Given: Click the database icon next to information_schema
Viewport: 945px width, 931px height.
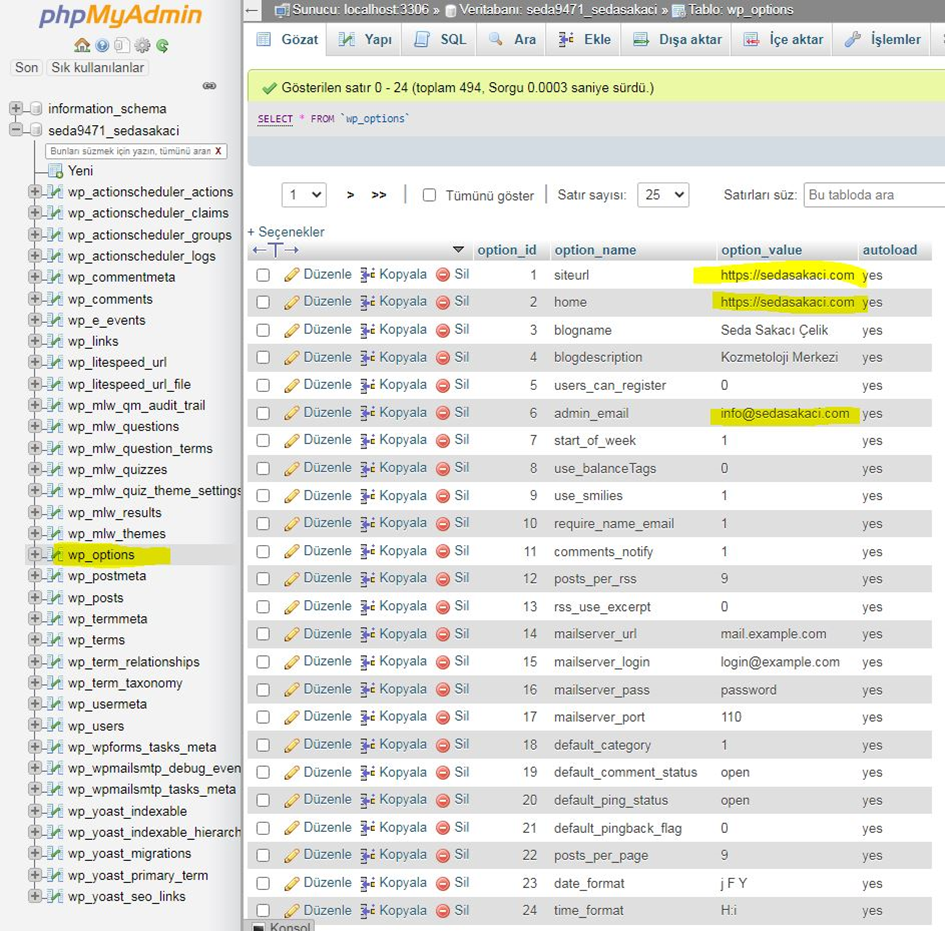Looking at the screenshot, I should [36, 109].
